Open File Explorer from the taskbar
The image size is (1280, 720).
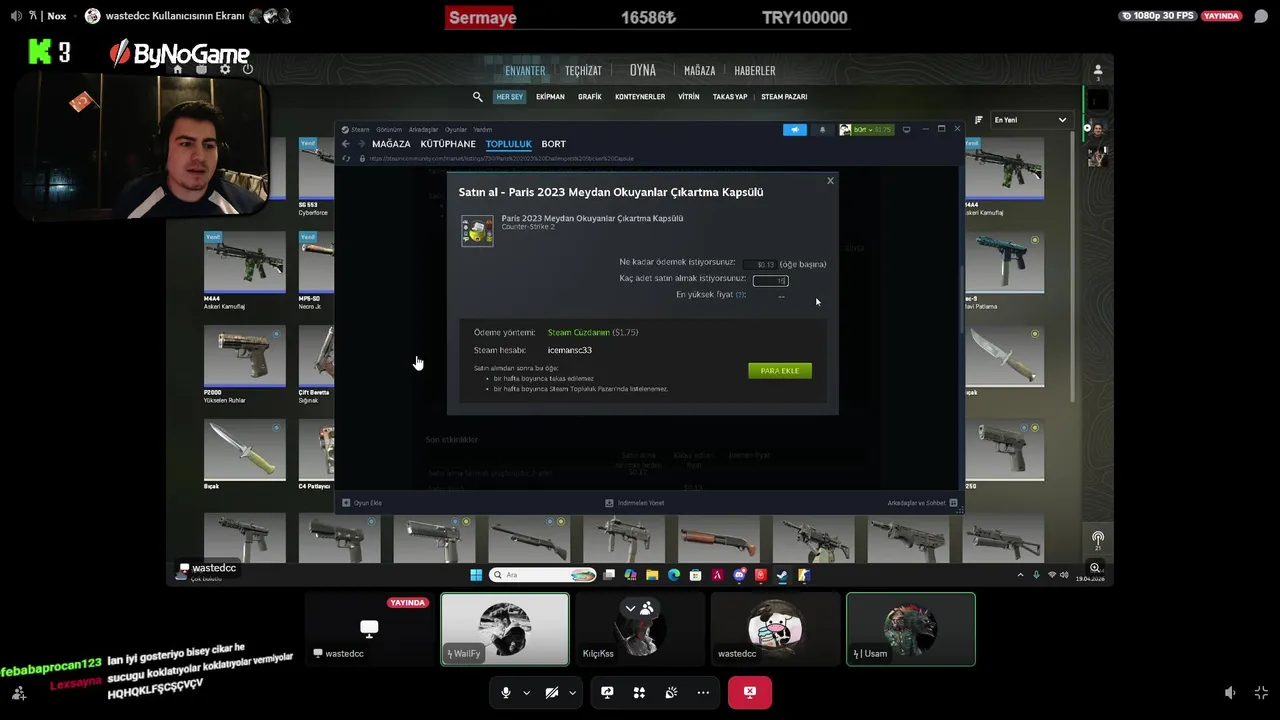[652, 575]
